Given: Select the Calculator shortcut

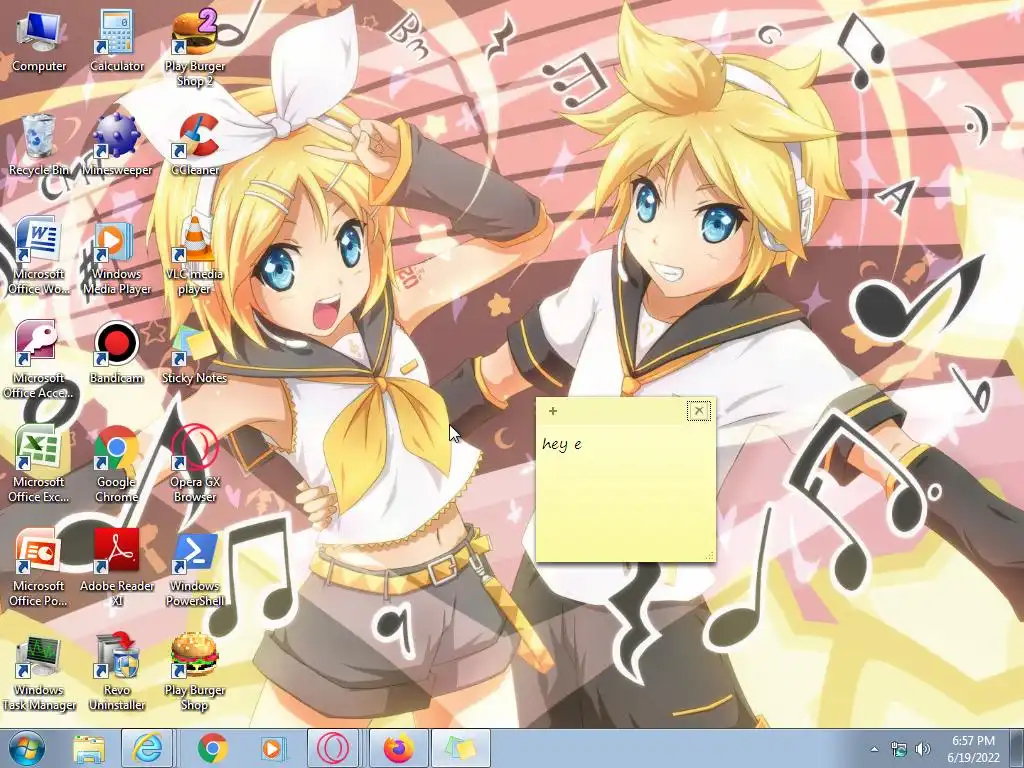Looking at the screenshot, I should 117,42.
